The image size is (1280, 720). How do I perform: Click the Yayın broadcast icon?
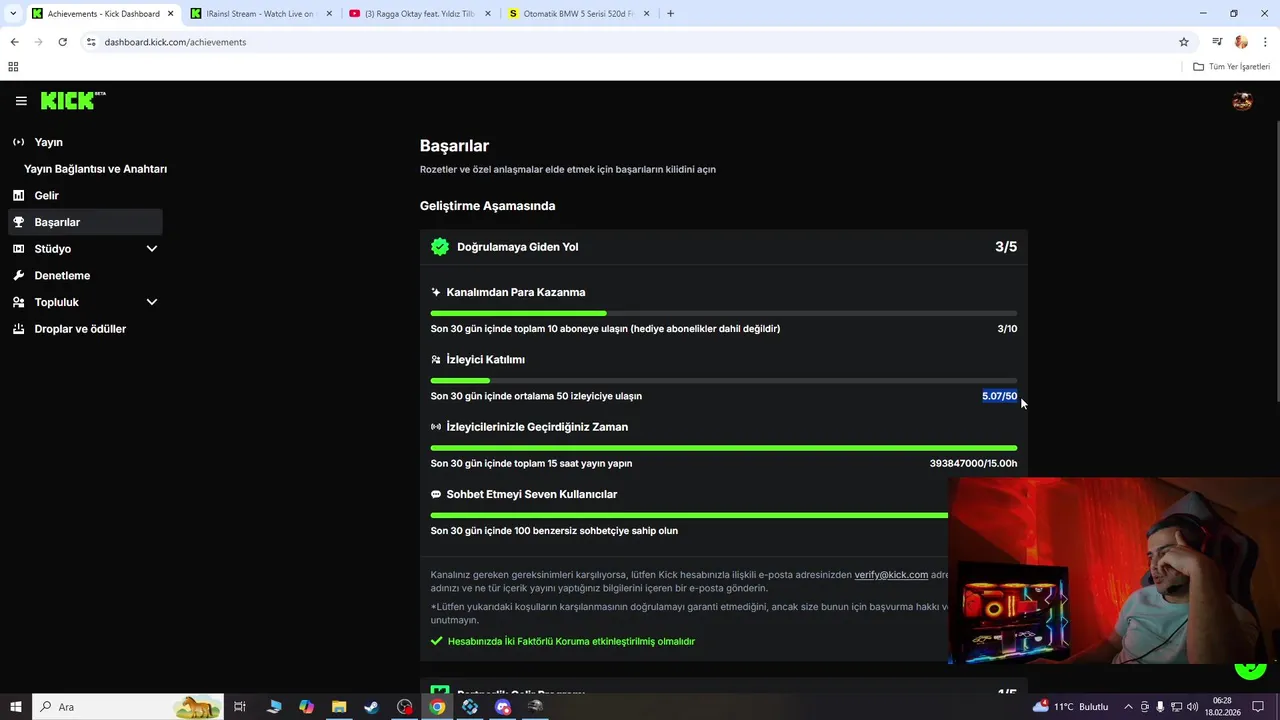(x=18, y=142)
